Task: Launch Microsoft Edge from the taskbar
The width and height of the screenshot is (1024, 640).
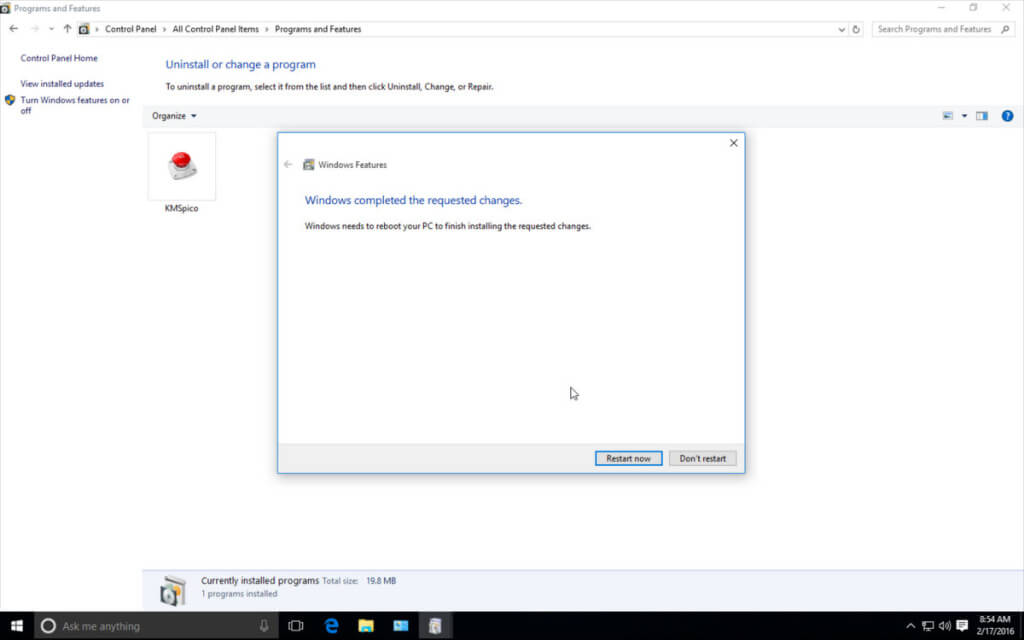Action: pyautogui.click(x=331, y=626)
